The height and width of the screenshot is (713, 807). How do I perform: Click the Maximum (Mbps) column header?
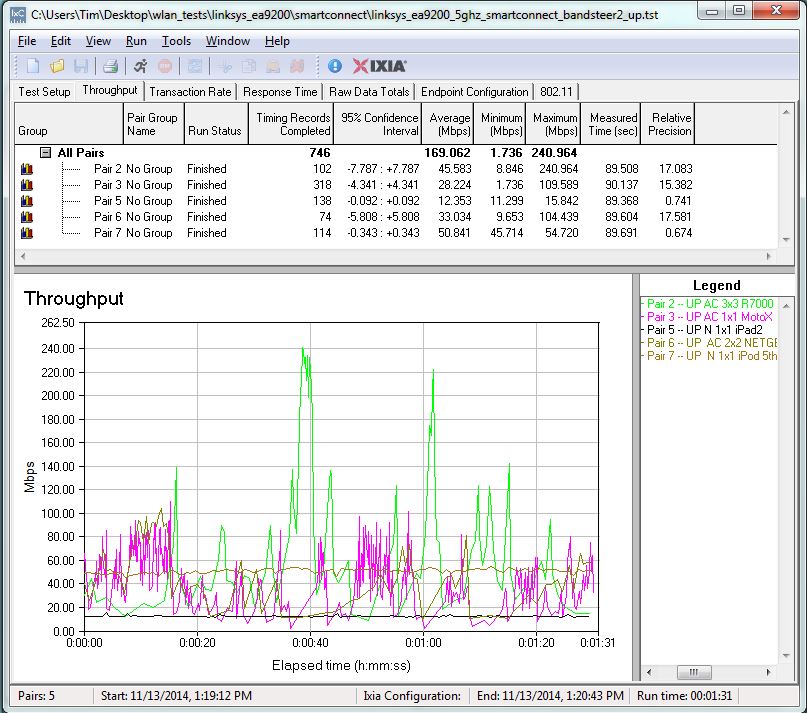click(554, 124)
